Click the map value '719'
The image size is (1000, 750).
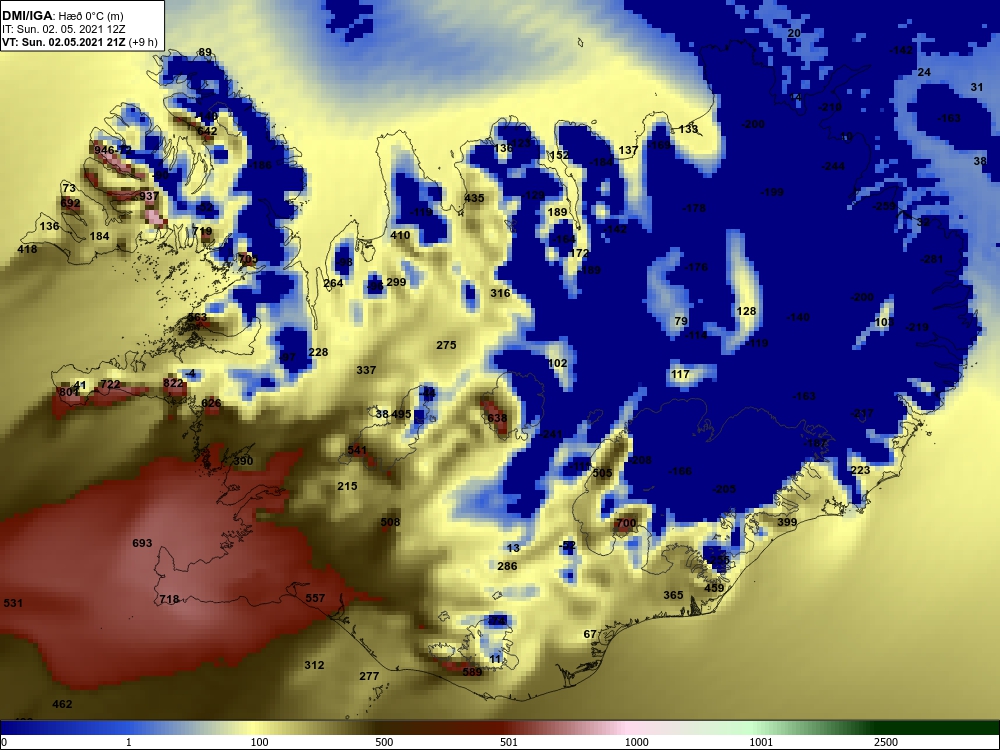(202, 232)
